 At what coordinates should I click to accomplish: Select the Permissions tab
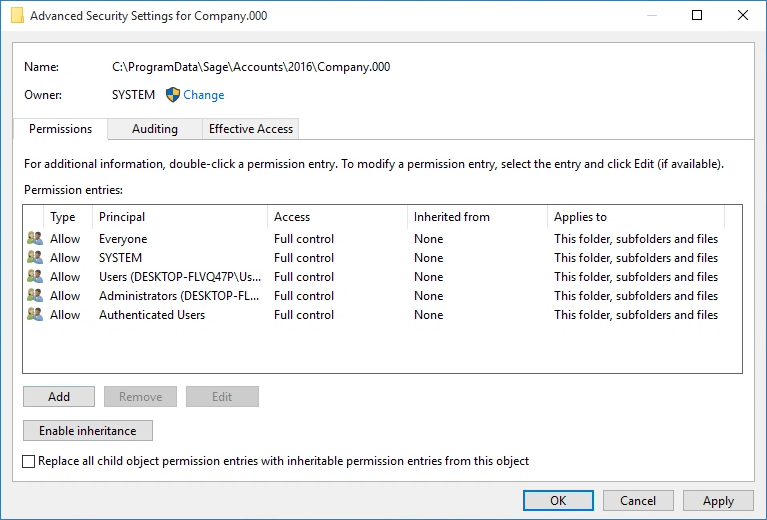pyautogui.click(x=60, y=129)
